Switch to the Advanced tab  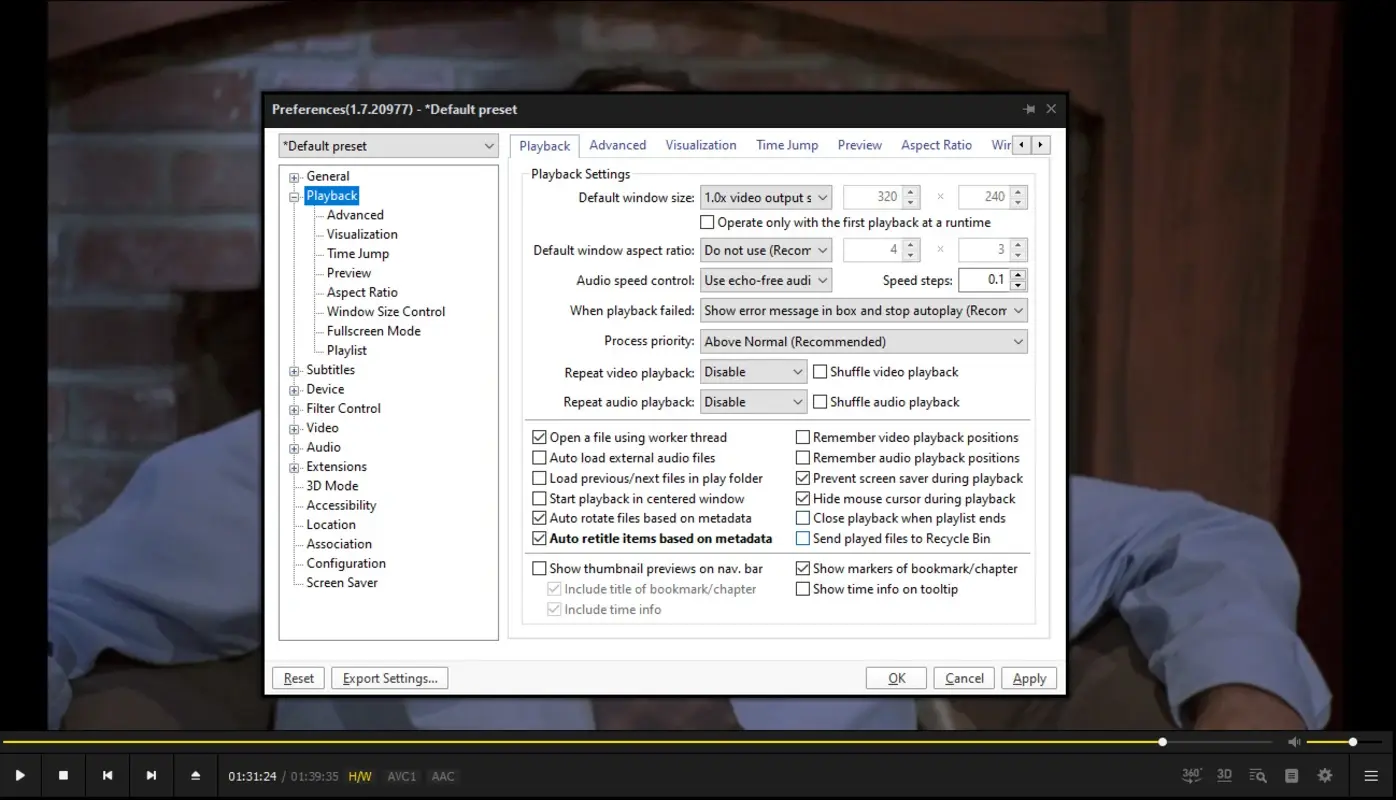coord(617,145)
